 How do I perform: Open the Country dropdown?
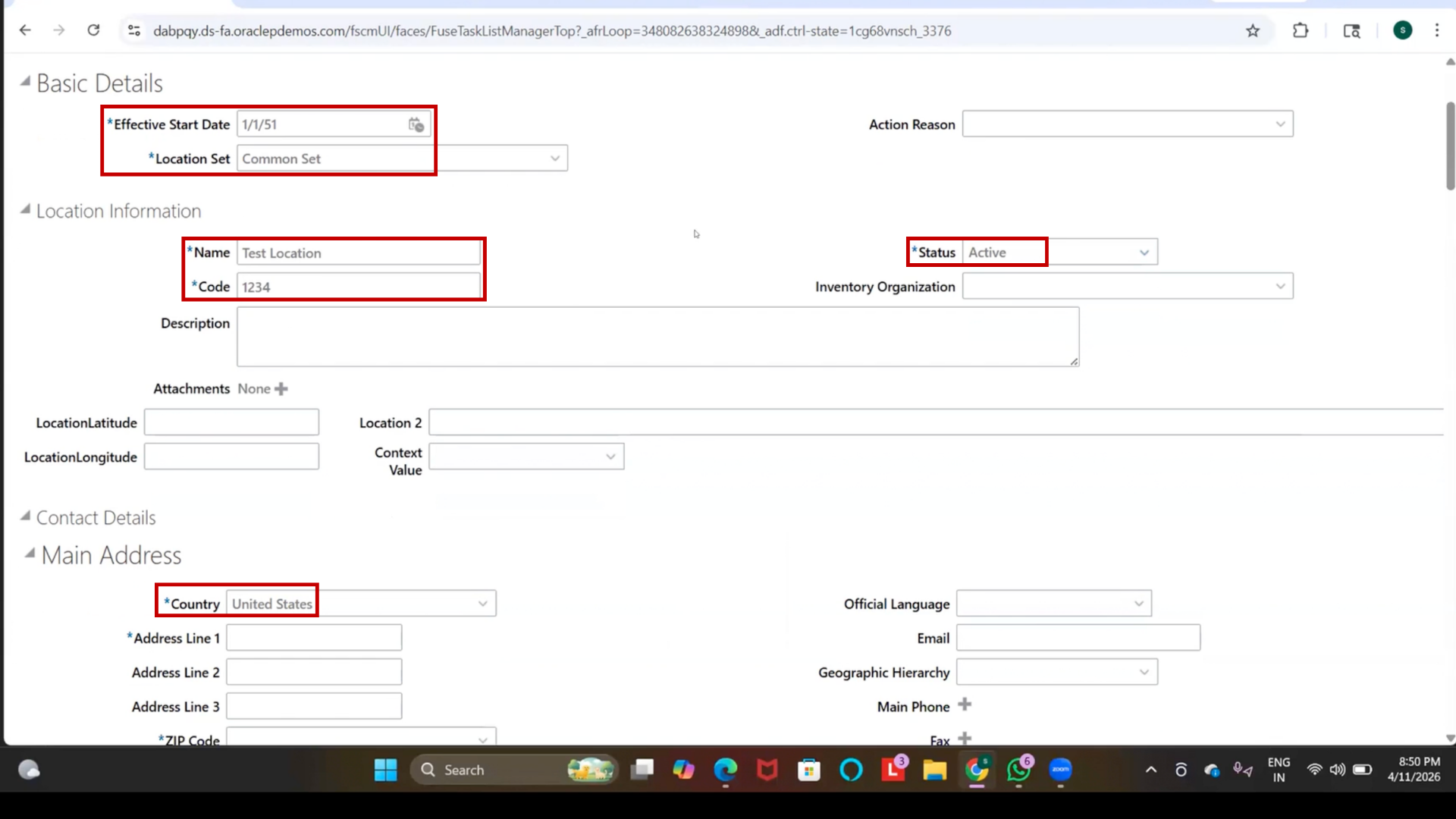click(482, 604)
